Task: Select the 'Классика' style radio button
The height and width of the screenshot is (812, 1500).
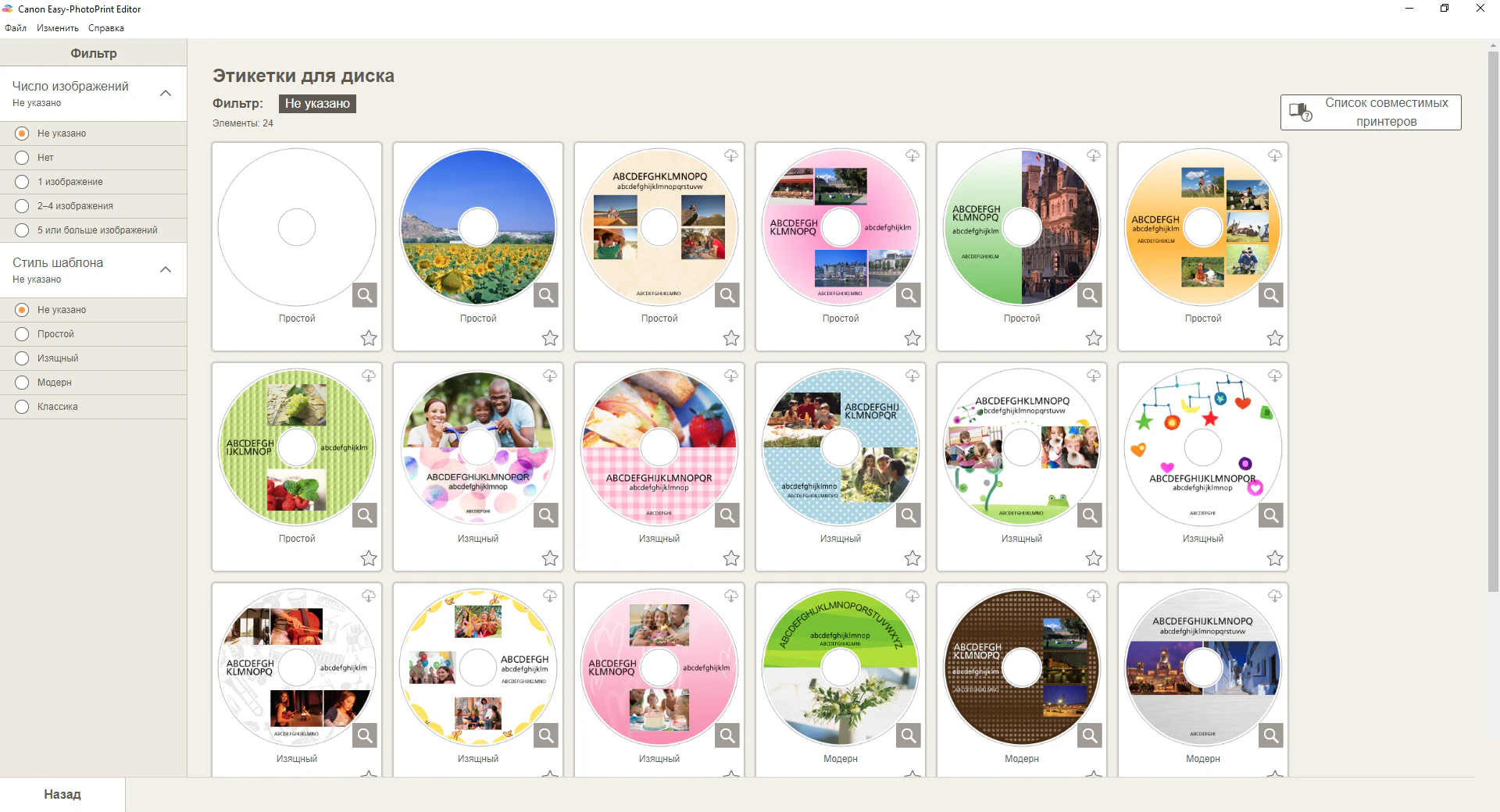Action: (x=21, y=406)
